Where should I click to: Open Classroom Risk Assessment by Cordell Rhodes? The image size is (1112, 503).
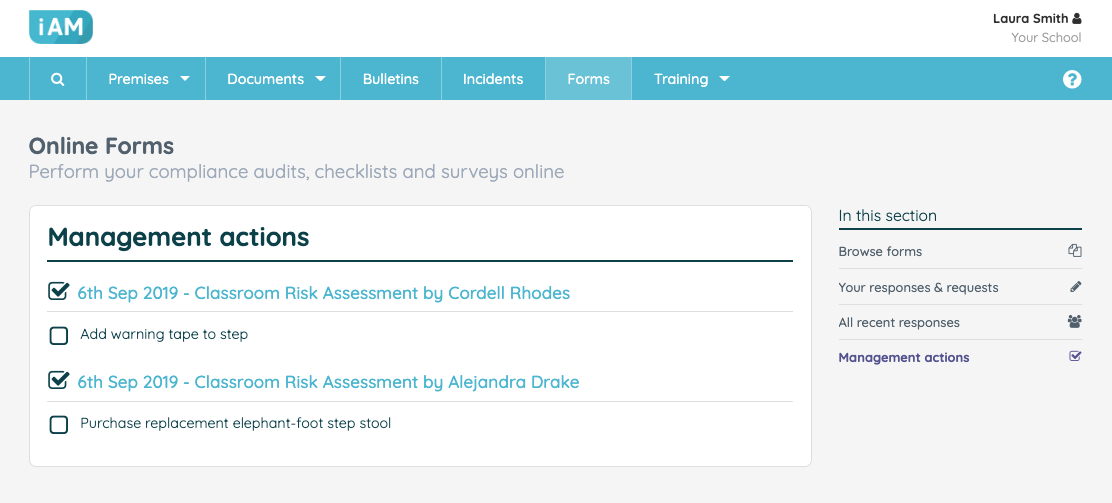pos(323,293)
